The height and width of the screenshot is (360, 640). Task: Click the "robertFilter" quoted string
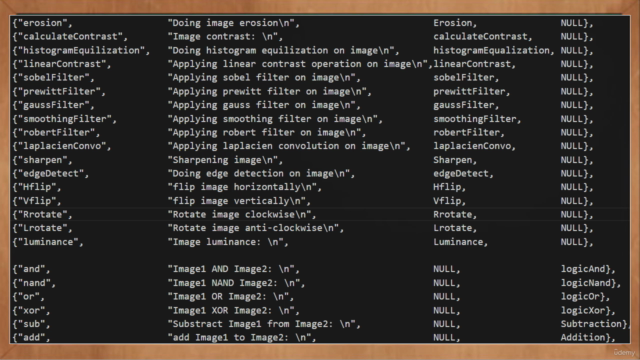tap(56, 132)
